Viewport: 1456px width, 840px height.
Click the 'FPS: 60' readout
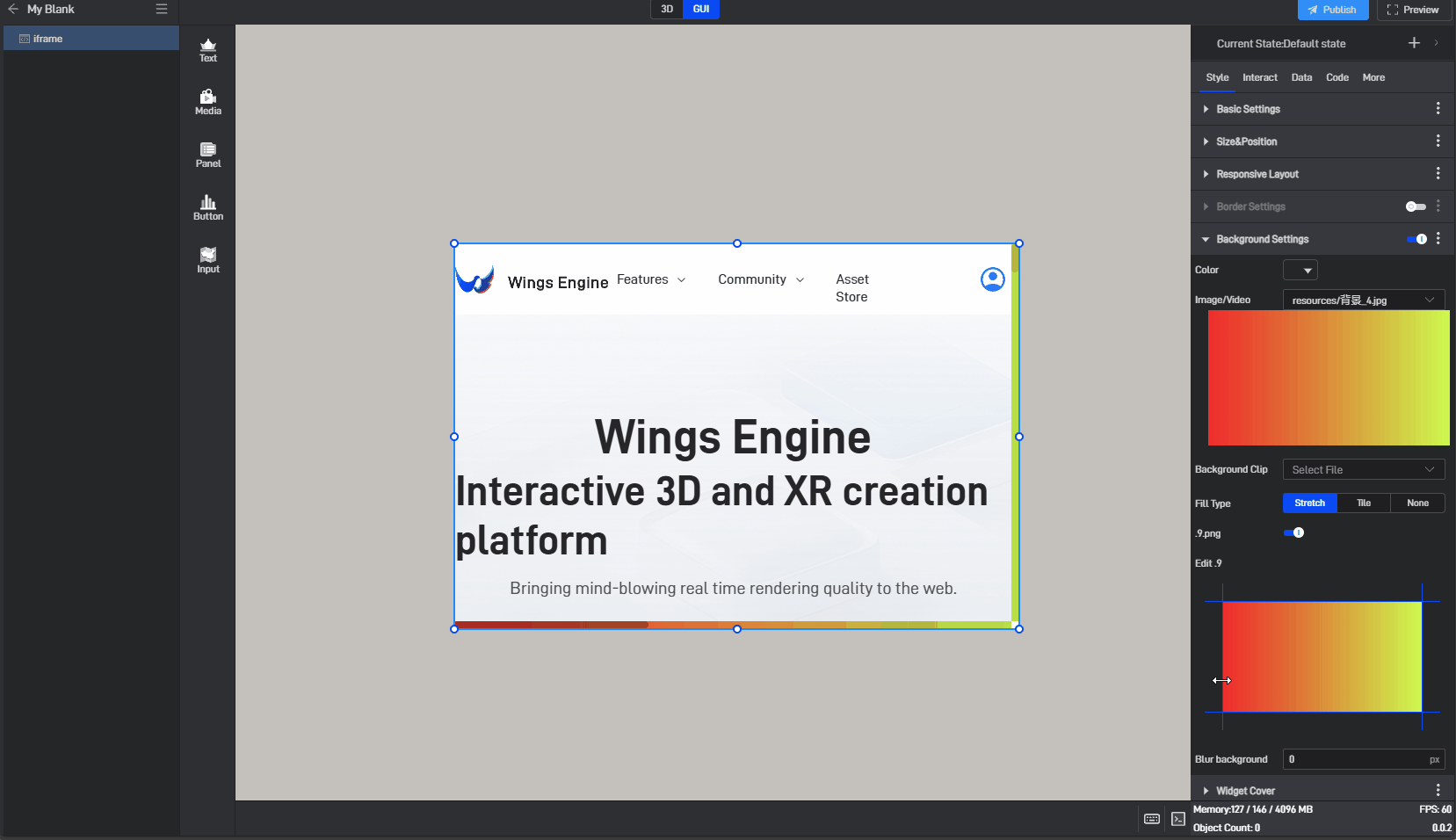pyautogui.click(x=1435, y=809)
